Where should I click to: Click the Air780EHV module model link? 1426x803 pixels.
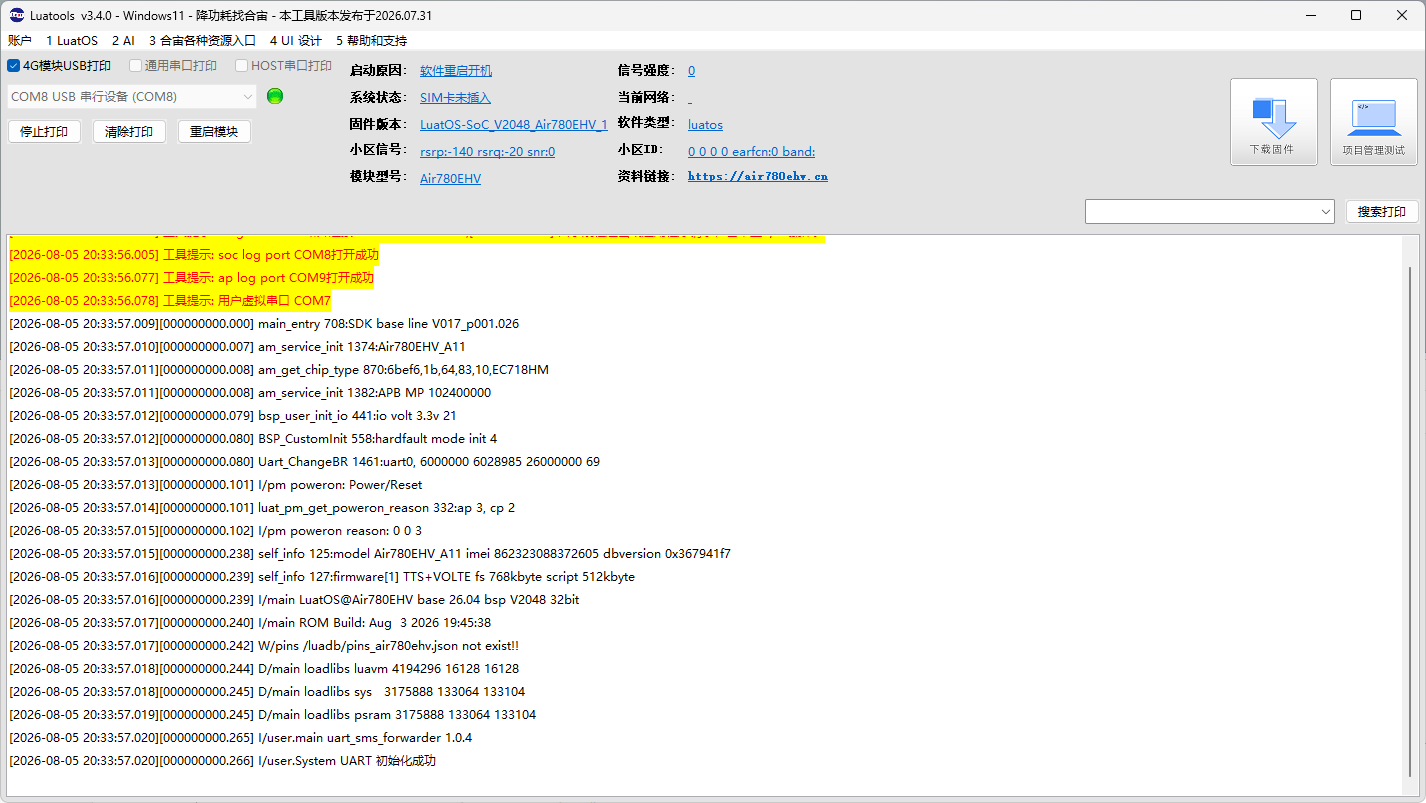coord(450,179)
